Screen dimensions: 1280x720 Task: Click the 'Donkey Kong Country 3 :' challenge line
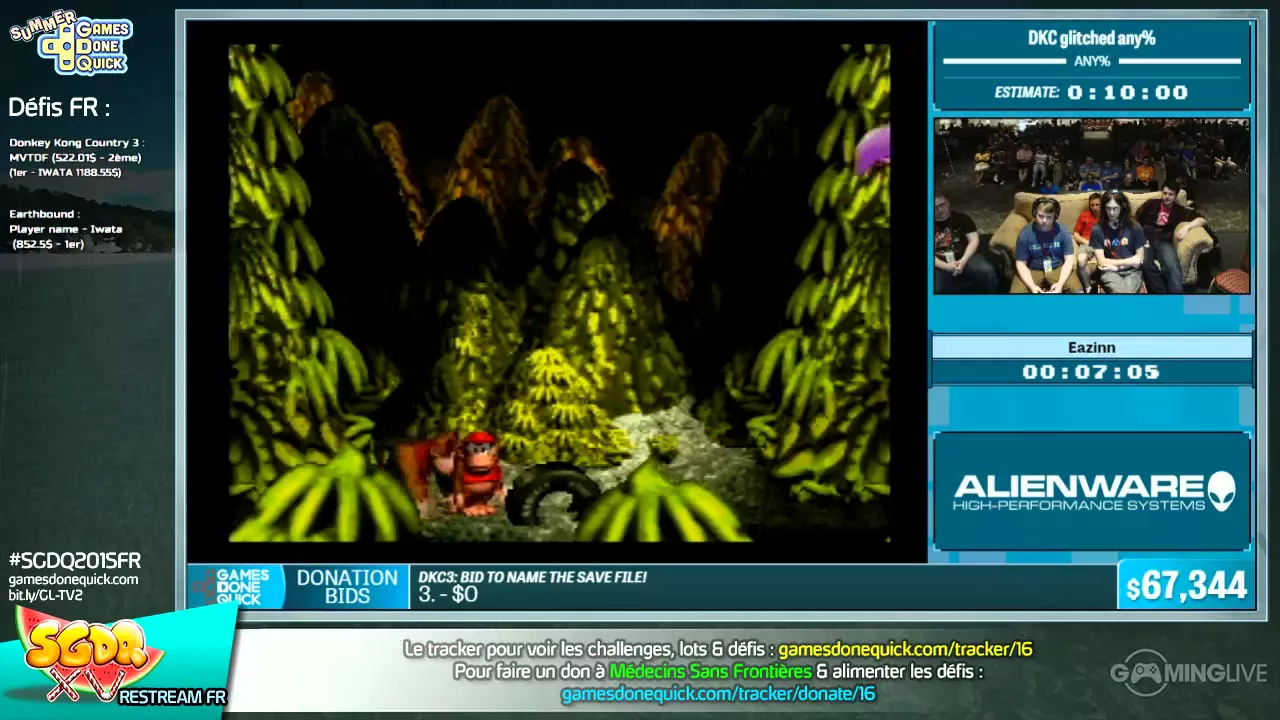(76, 142)
